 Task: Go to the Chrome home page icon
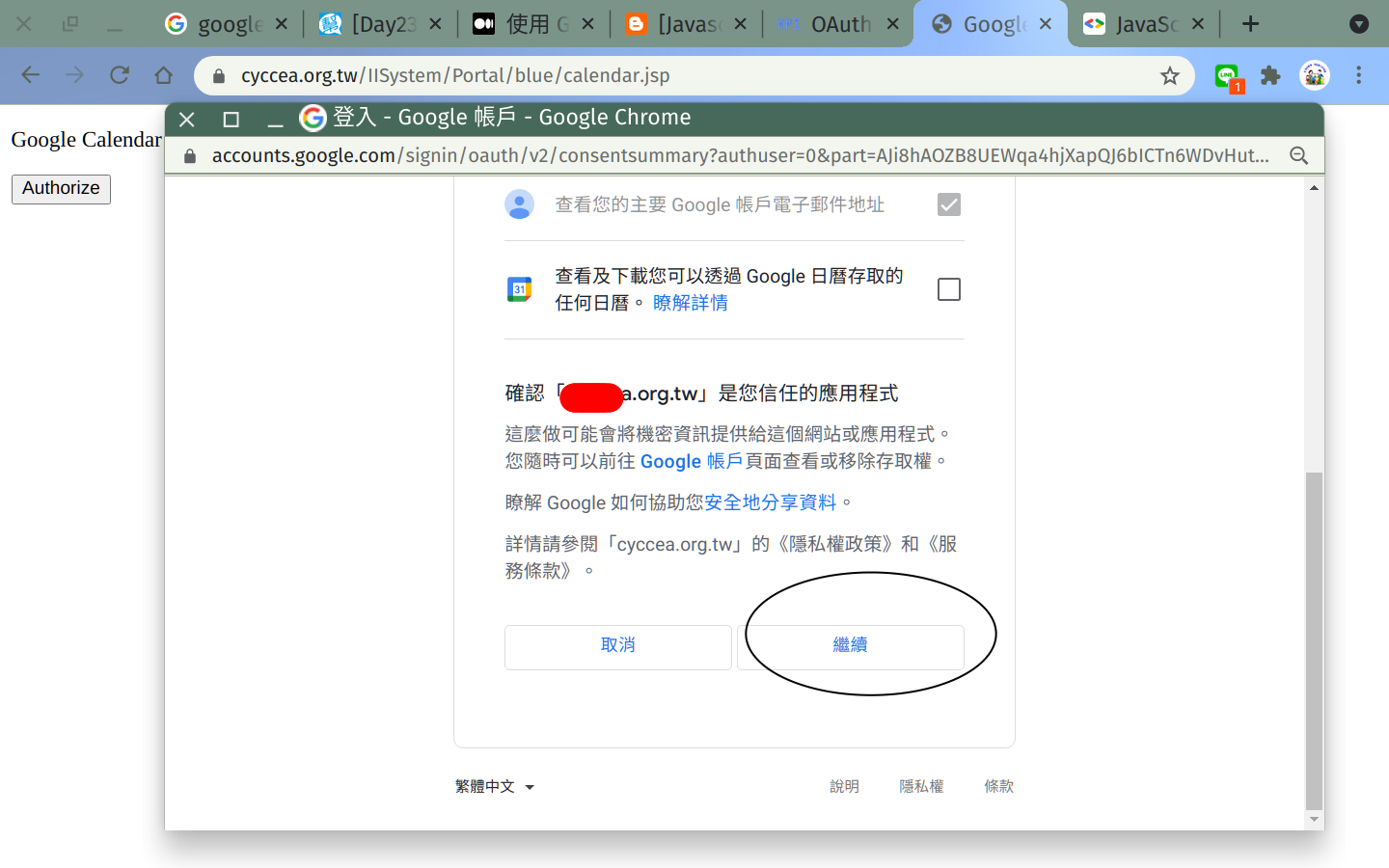[x=164, y=75]
